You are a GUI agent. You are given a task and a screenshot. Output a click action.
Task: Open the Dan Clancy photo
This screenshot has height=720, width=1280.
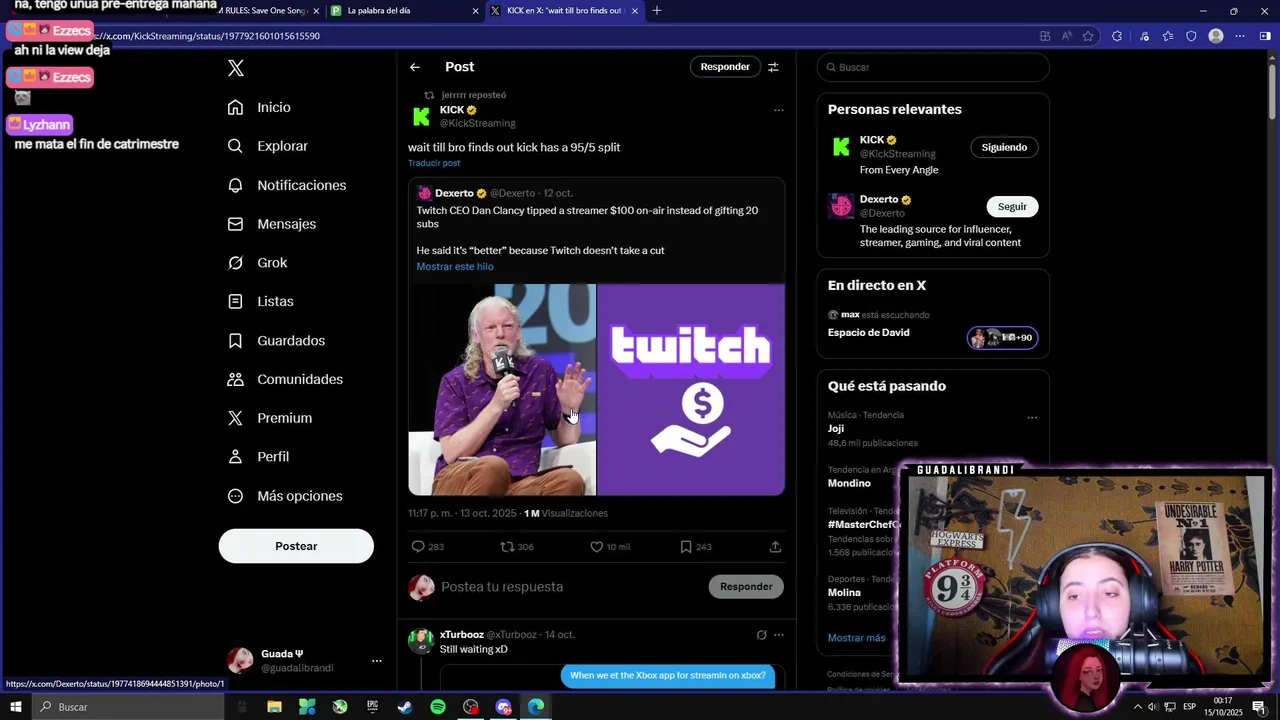[x=502, y=389]
